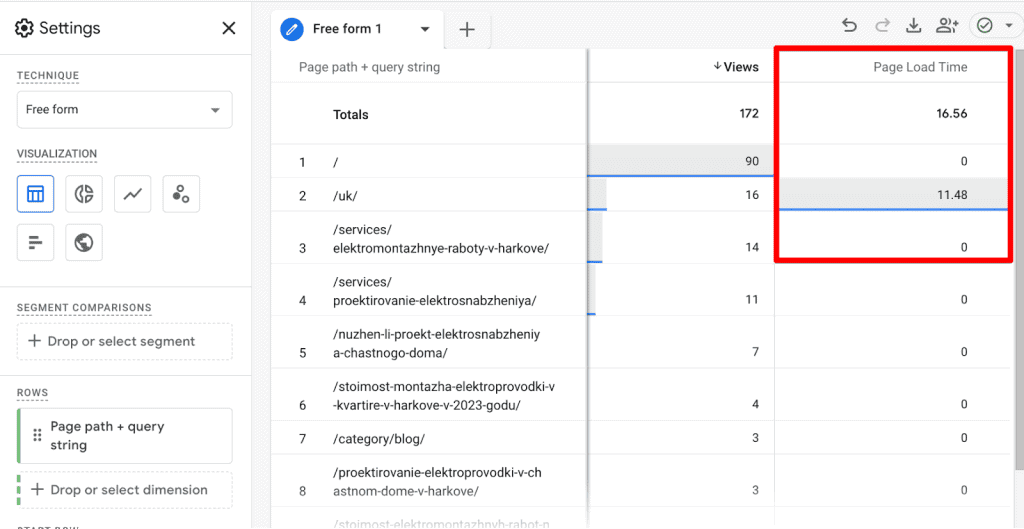Click the drag handle on Page path chip
This screenshot has width=1024, height=529.
pos(37,436)
